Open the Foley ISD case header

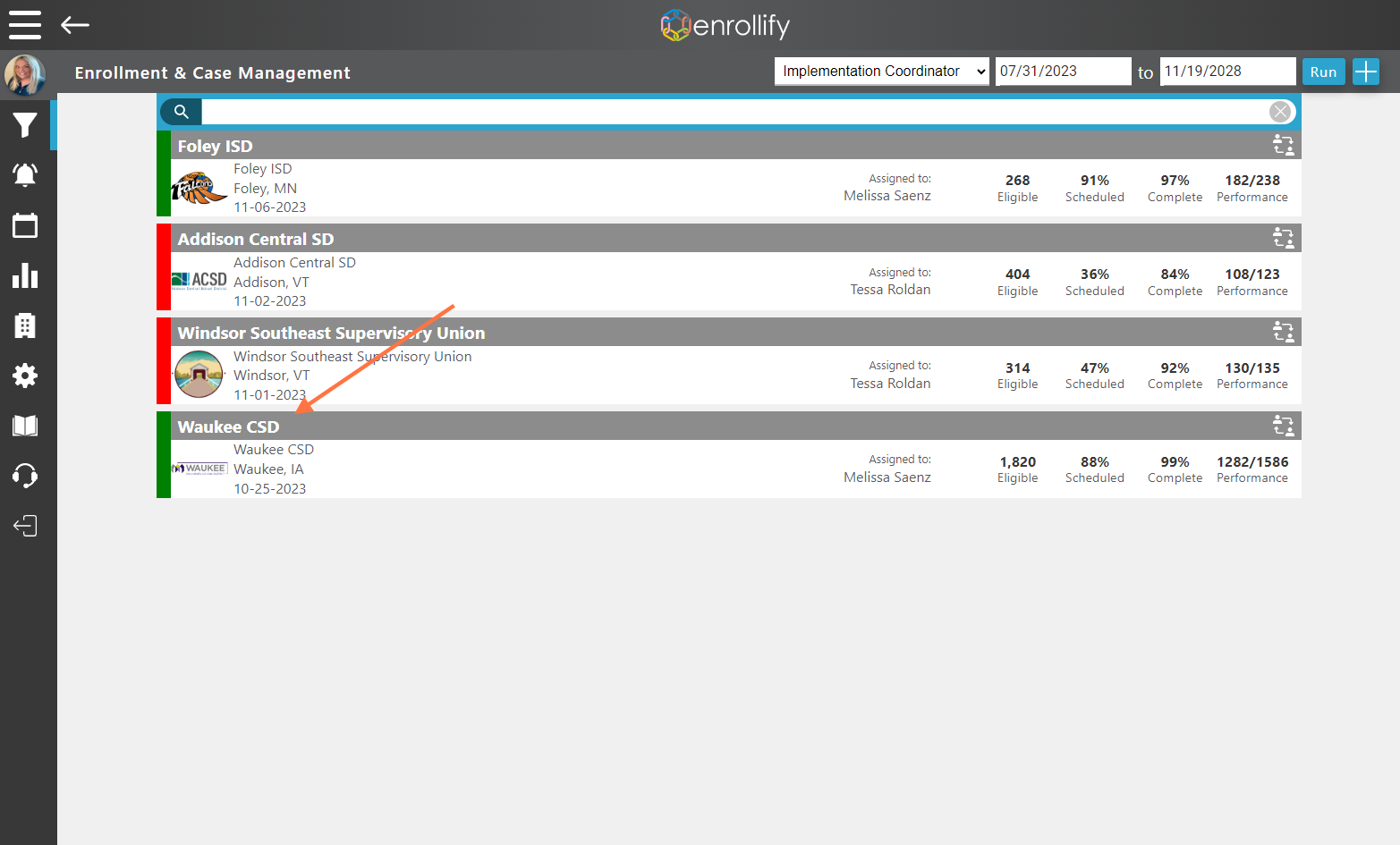click(735, 146)
